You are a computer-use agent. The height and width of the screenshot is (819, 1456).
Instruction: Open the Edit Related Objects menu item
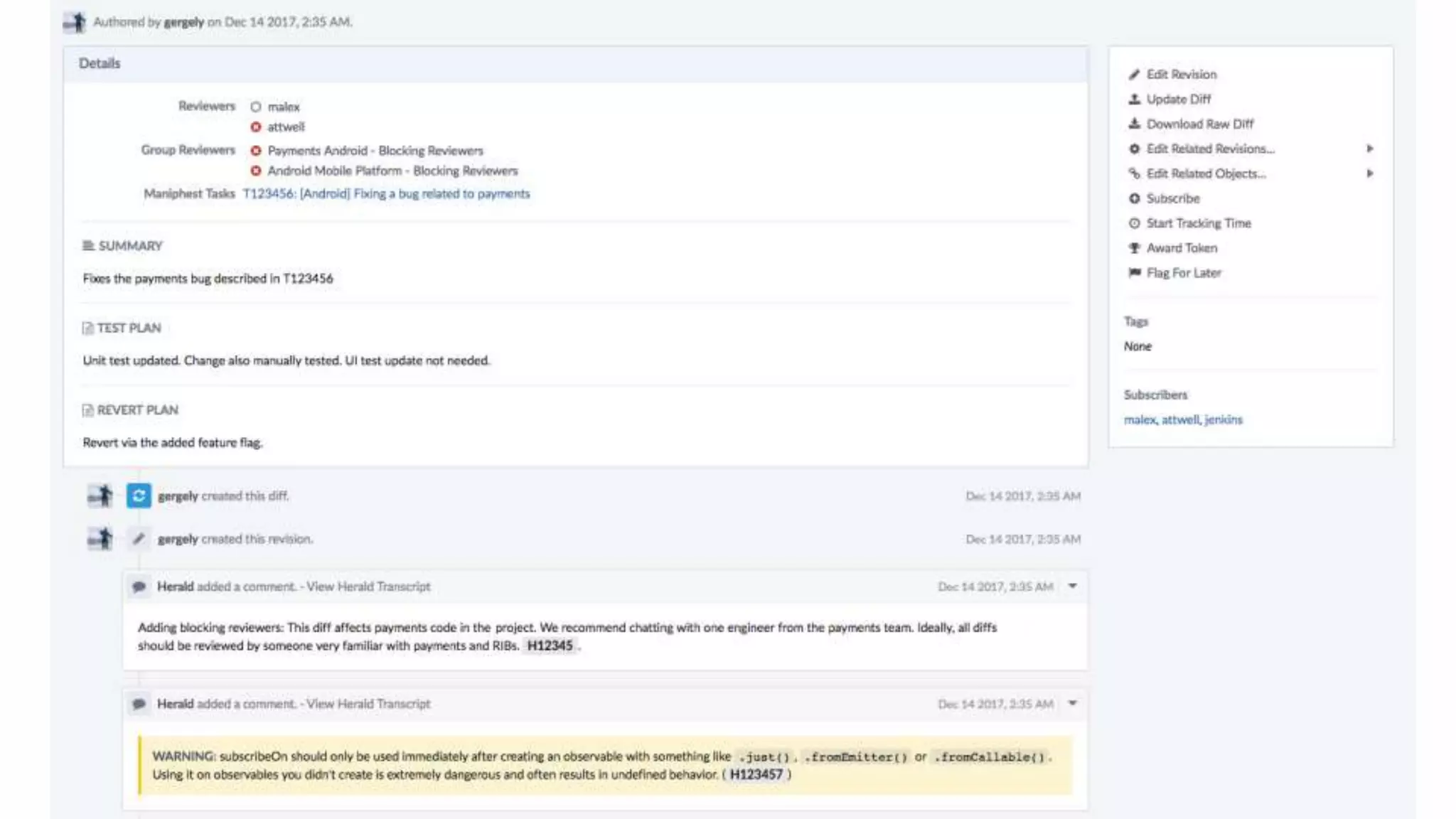tap(1206, 173)
